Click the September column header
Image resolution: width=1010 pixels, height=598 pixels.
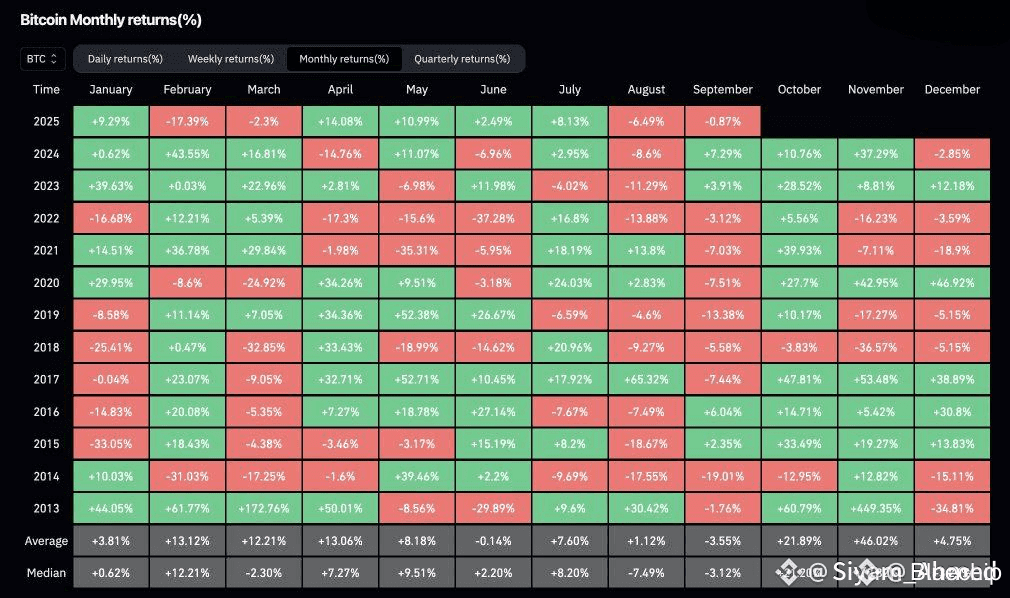pyautogui.click(x=723, y=90)
